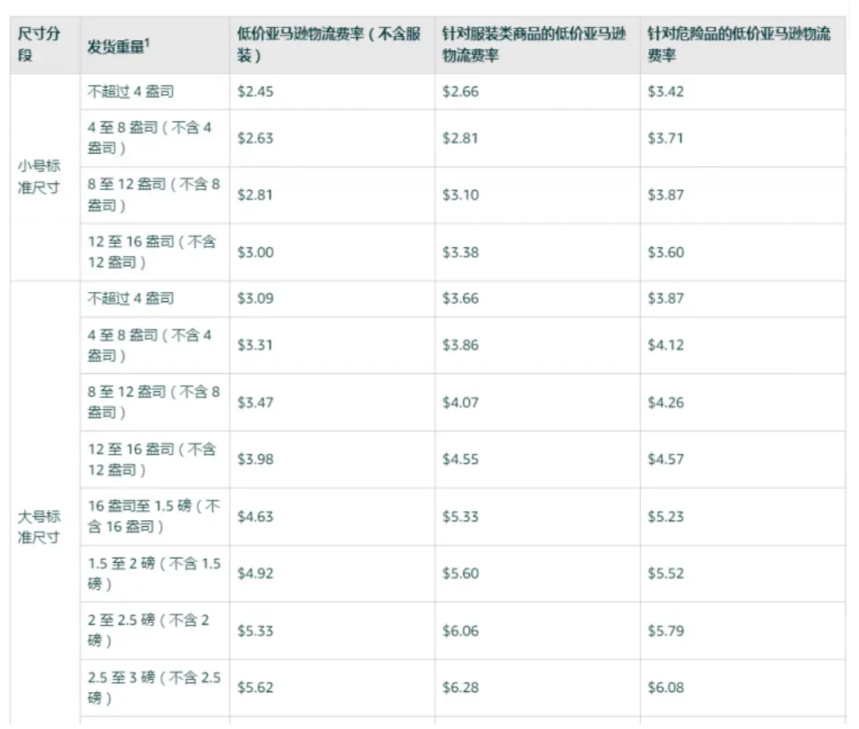Click the 小号标准尺寸 size tier cell
Image resolution: width=859 pixels, height=729 pixels.
click(x=39, y=177)
